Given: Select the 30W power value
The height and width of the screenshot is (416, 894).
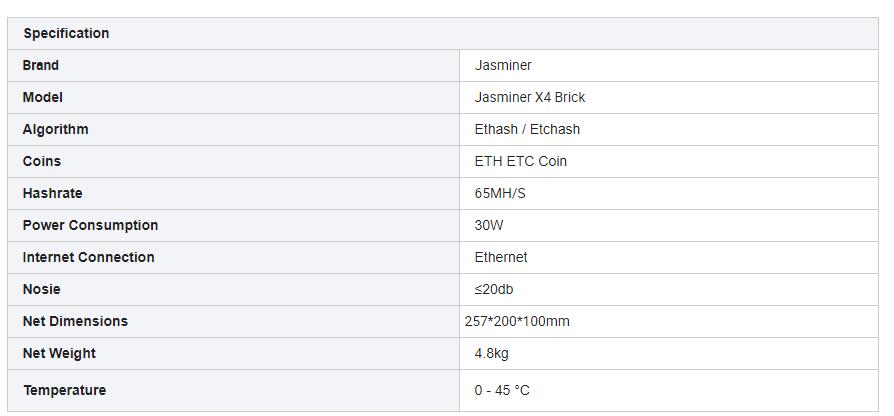Looking at the screenshot, I should [489, 225].
